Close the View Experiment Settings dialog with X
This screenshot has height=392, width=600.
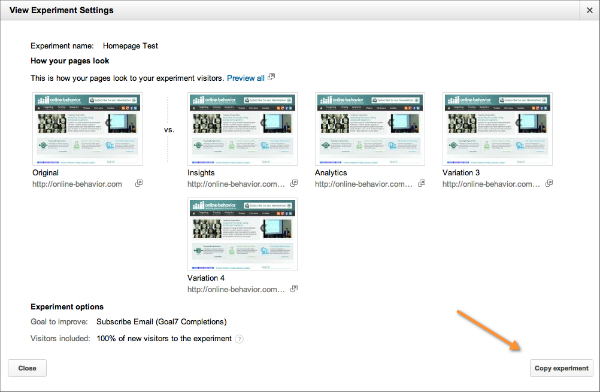(590, 10)
